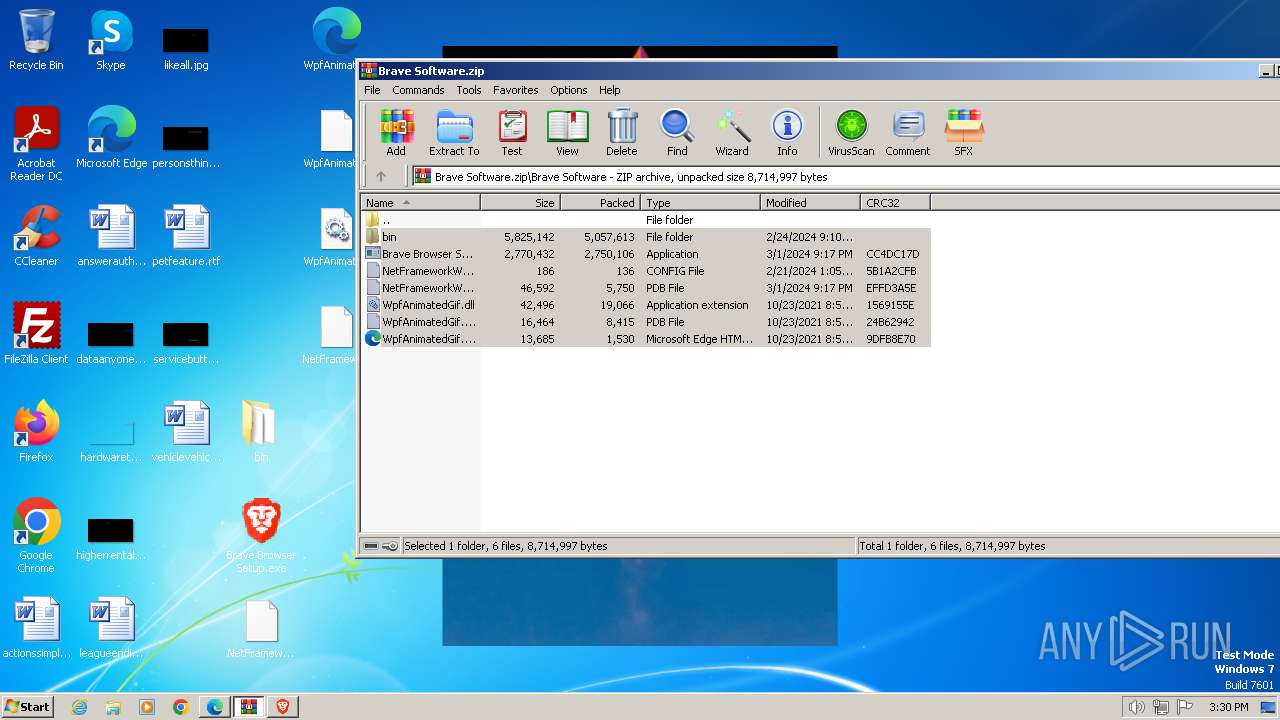Open the Favorites menu
Image resolution: width=1280 pixels, height=720 pixels.
515,90
